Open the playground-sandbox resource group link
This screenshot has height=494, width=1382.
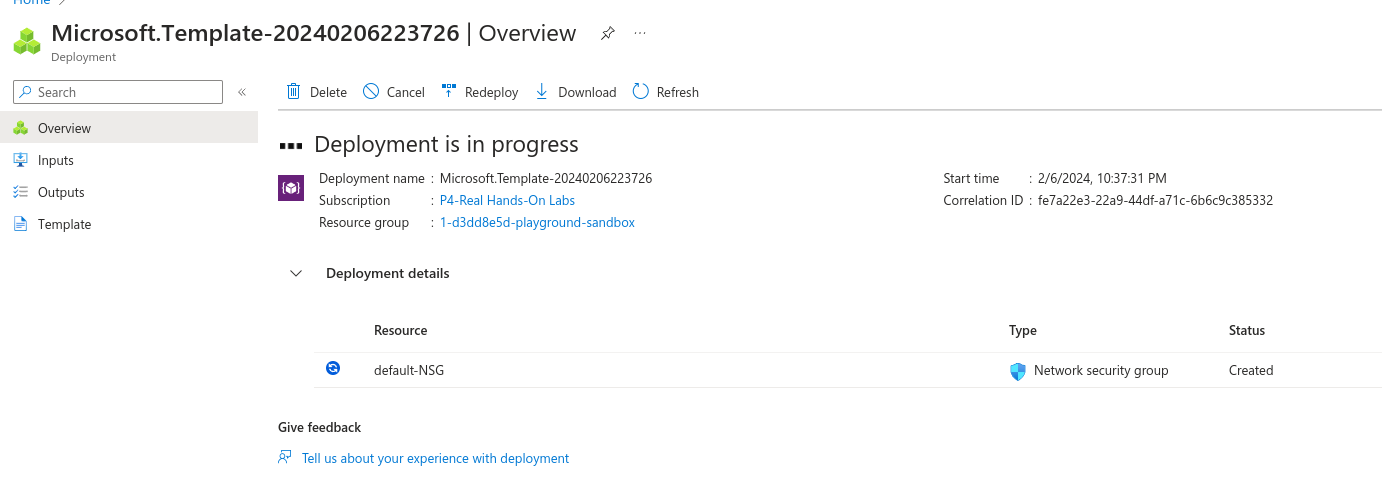(x=537, y=222)
